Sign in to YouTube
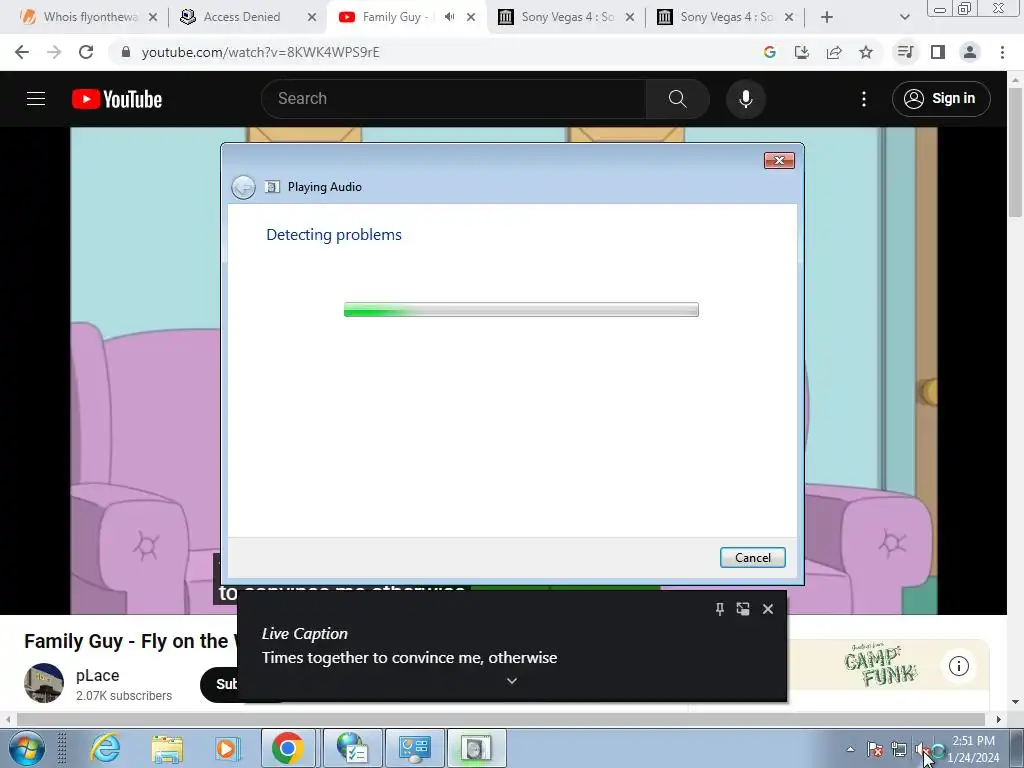 941,99
